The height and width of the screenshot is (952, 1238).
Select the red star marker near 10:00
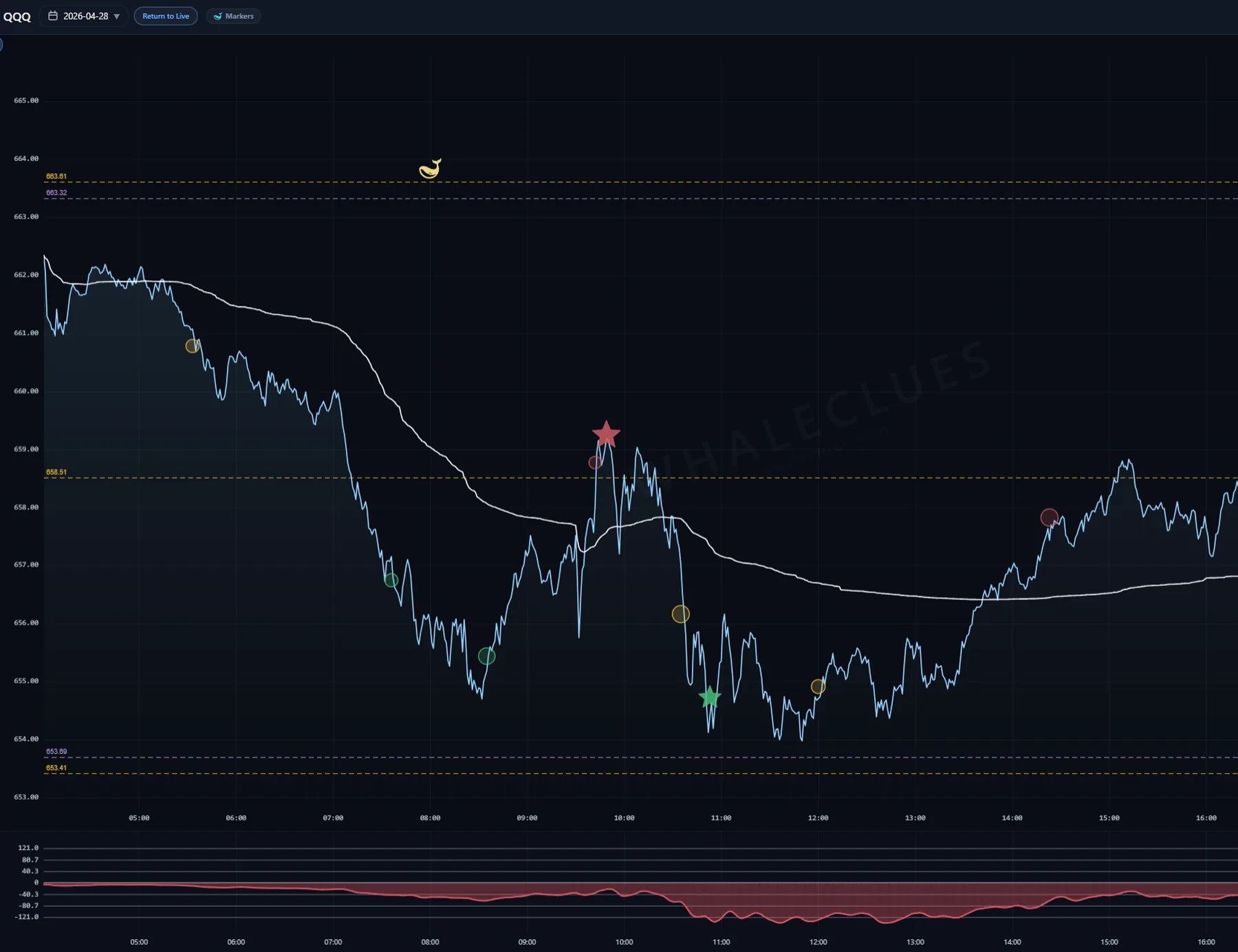(606, 434)
